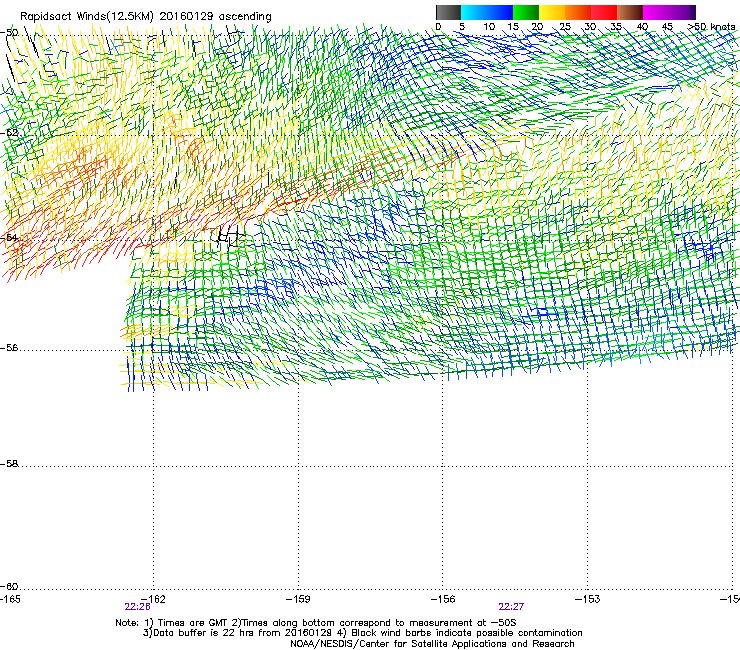Click the brown 35–40 knots legend color
The width and height of the screenshot is (740, 650).
[630, 12]
